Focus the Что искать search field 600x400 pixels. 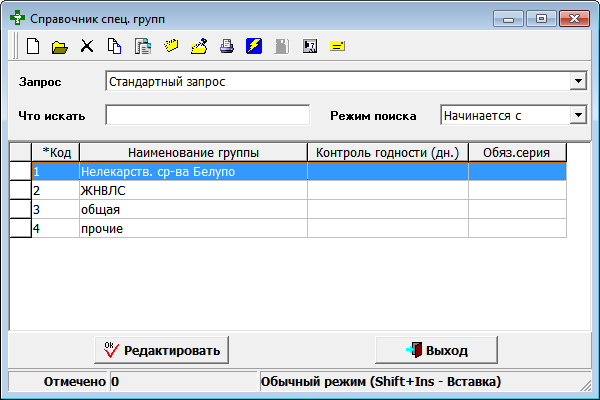(x=208, y=115)
